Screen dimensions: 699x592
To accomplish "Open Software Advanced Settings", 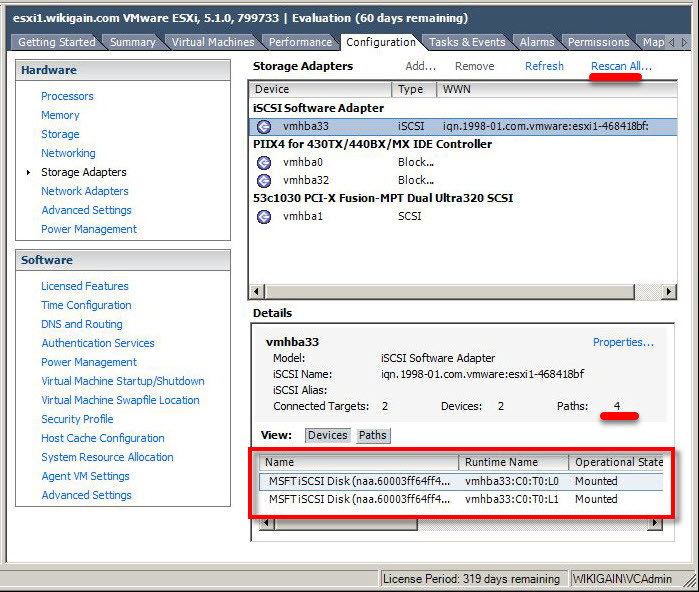I will [x=86, y=495].
